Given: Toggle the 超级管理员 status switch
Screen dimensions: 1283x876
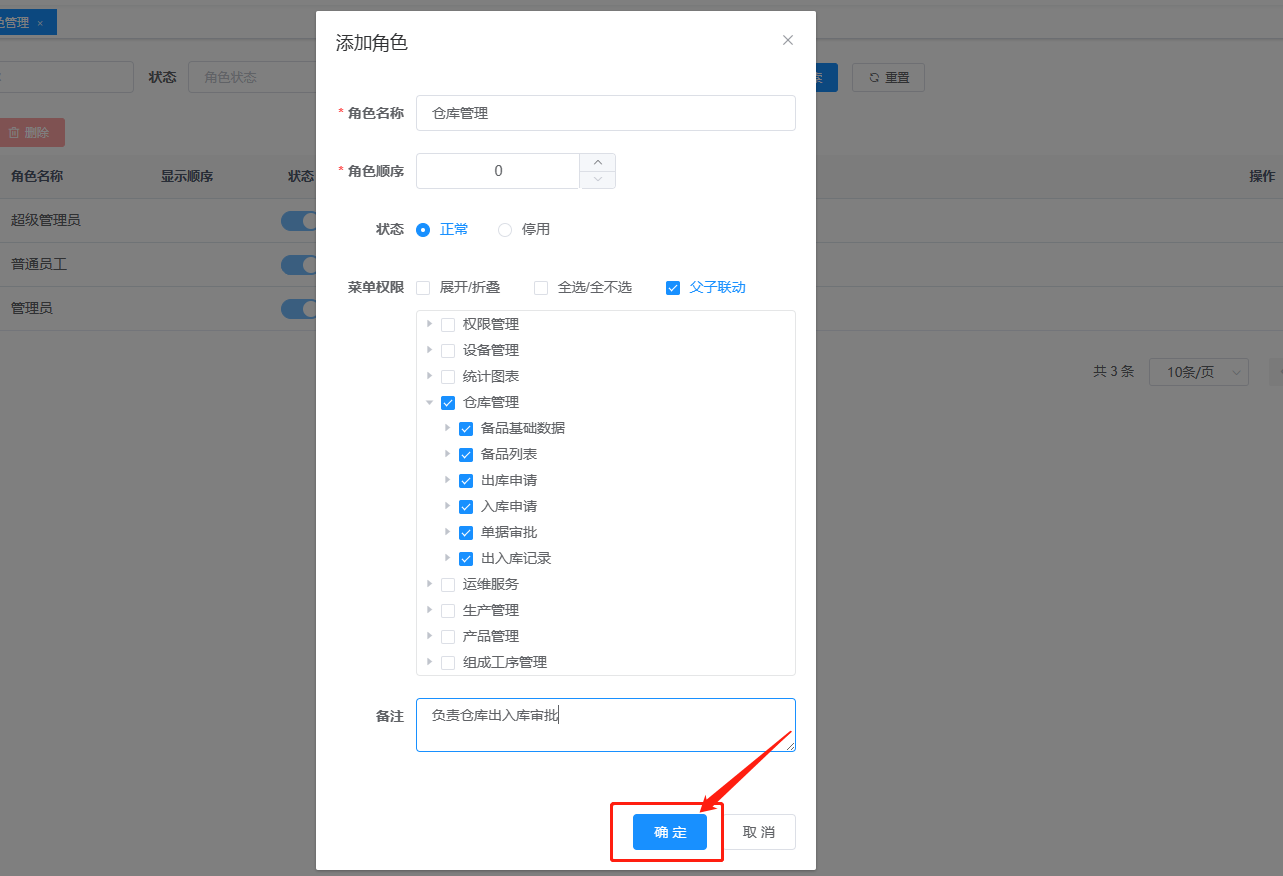Looking at the screenshot, I should (299, 221).
